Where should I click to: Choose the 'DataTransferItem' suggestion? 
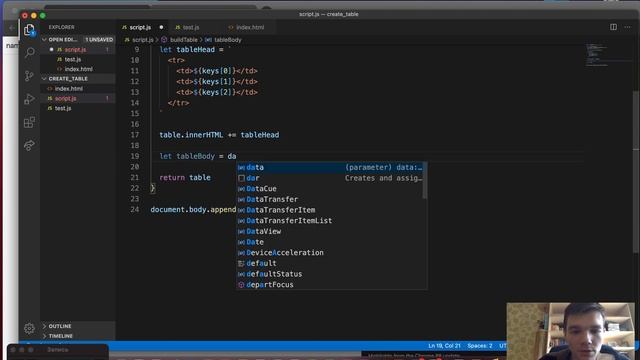point(331,210)
